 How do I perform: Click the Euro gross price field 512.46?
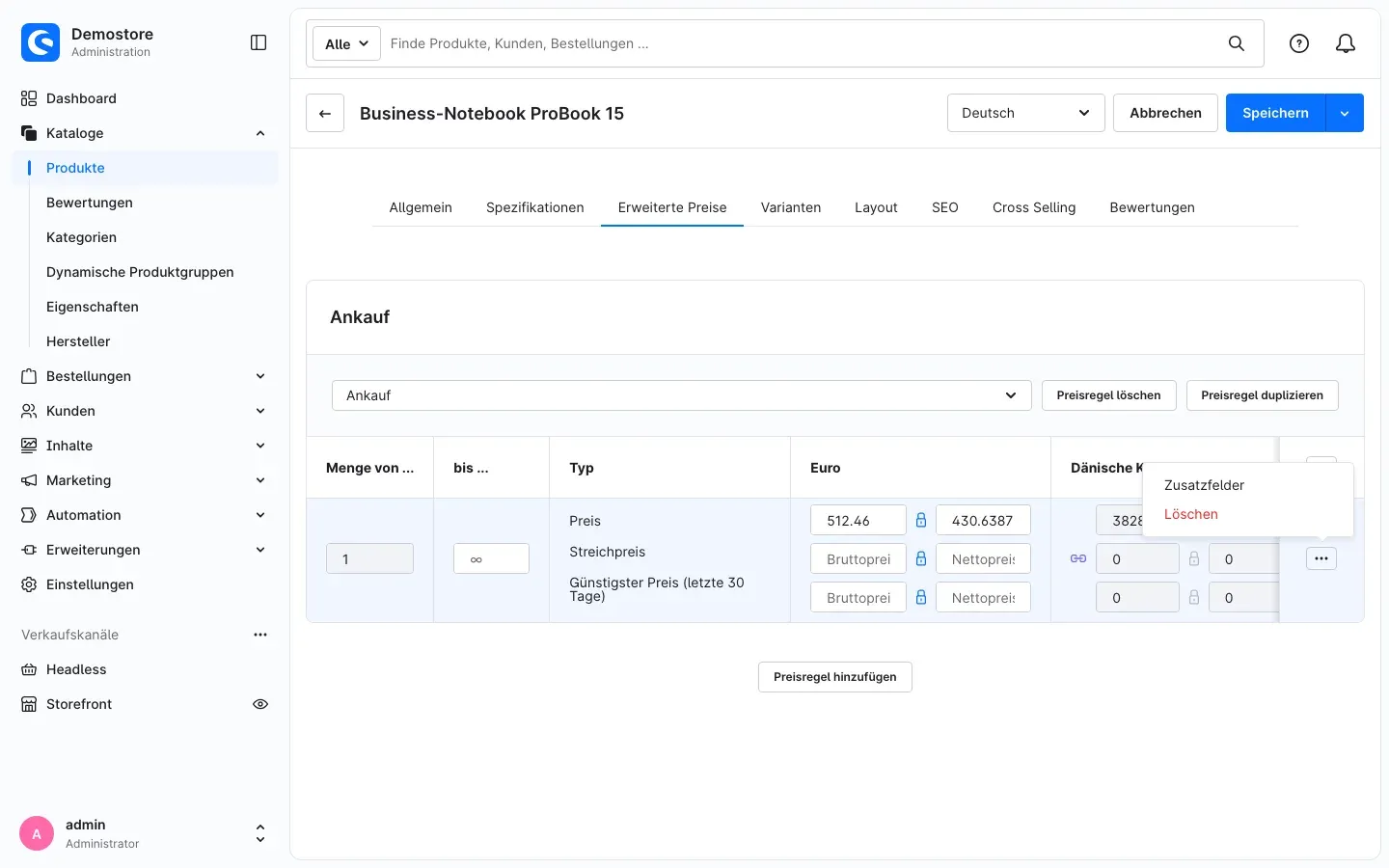click(x=858, y=521)
